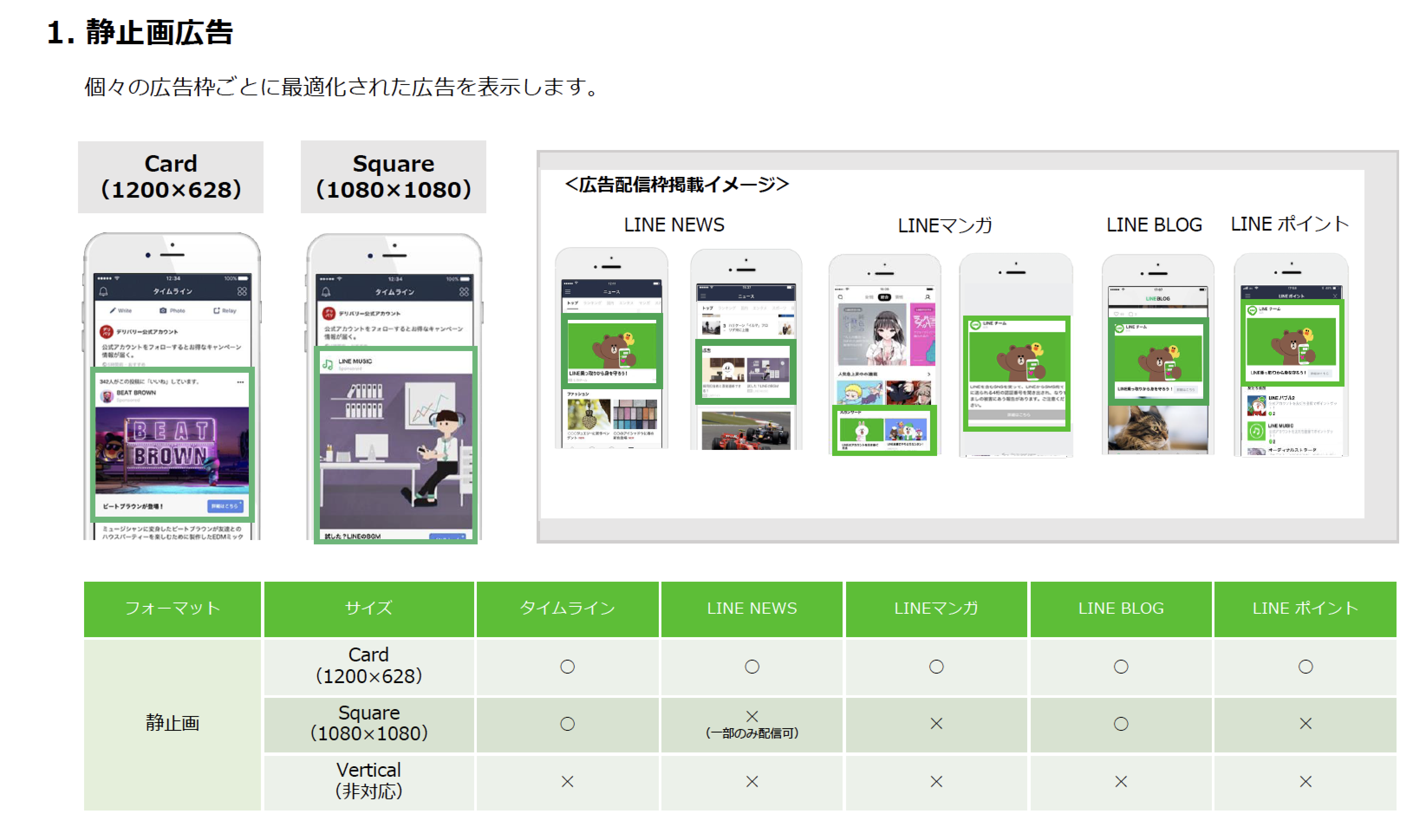Click the 'Square (1080×1080)' size cell in the table
This screenshot has width=1426, height=840.
[x=369, y=725]
